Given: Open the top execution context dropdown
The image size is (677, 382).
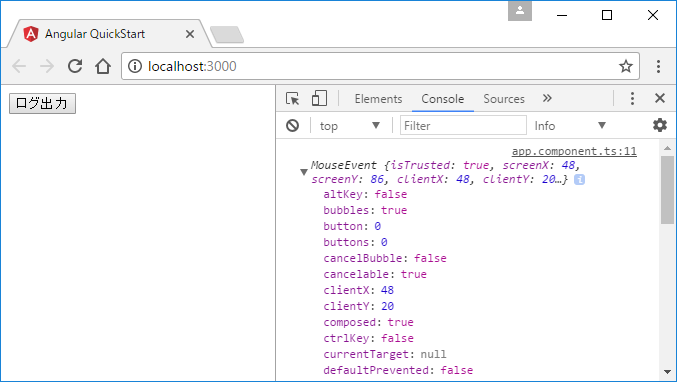Looking at the screenshot, I should [349, 126].
